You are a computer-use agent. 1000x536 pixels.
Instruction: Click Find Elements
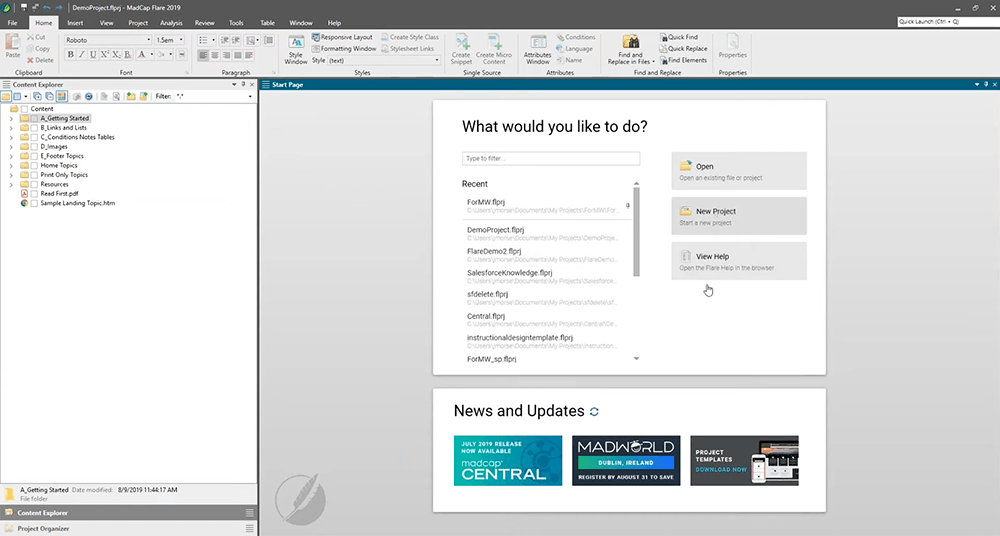tap(683, 60)
